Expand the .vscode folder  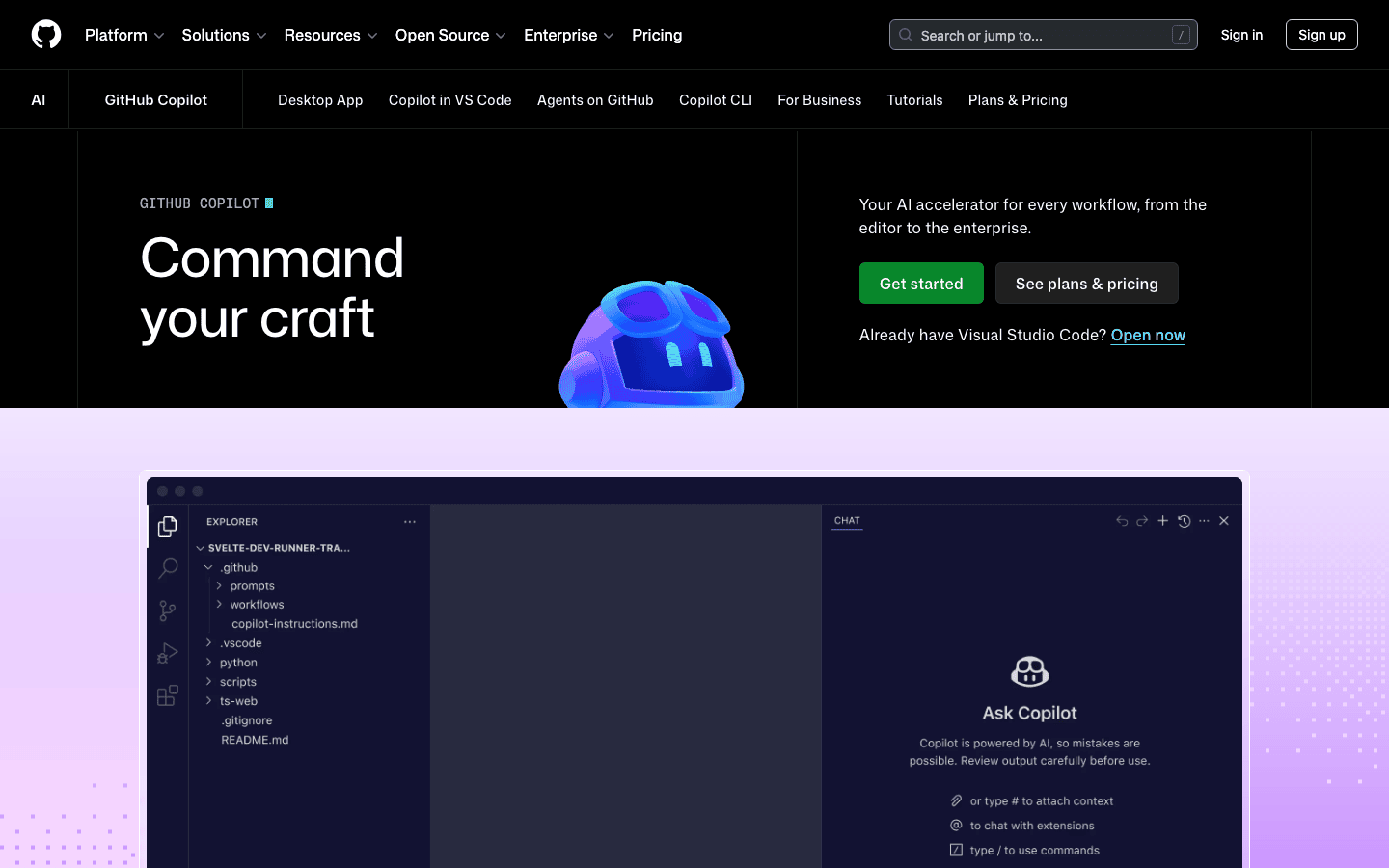tap(208, 643)
